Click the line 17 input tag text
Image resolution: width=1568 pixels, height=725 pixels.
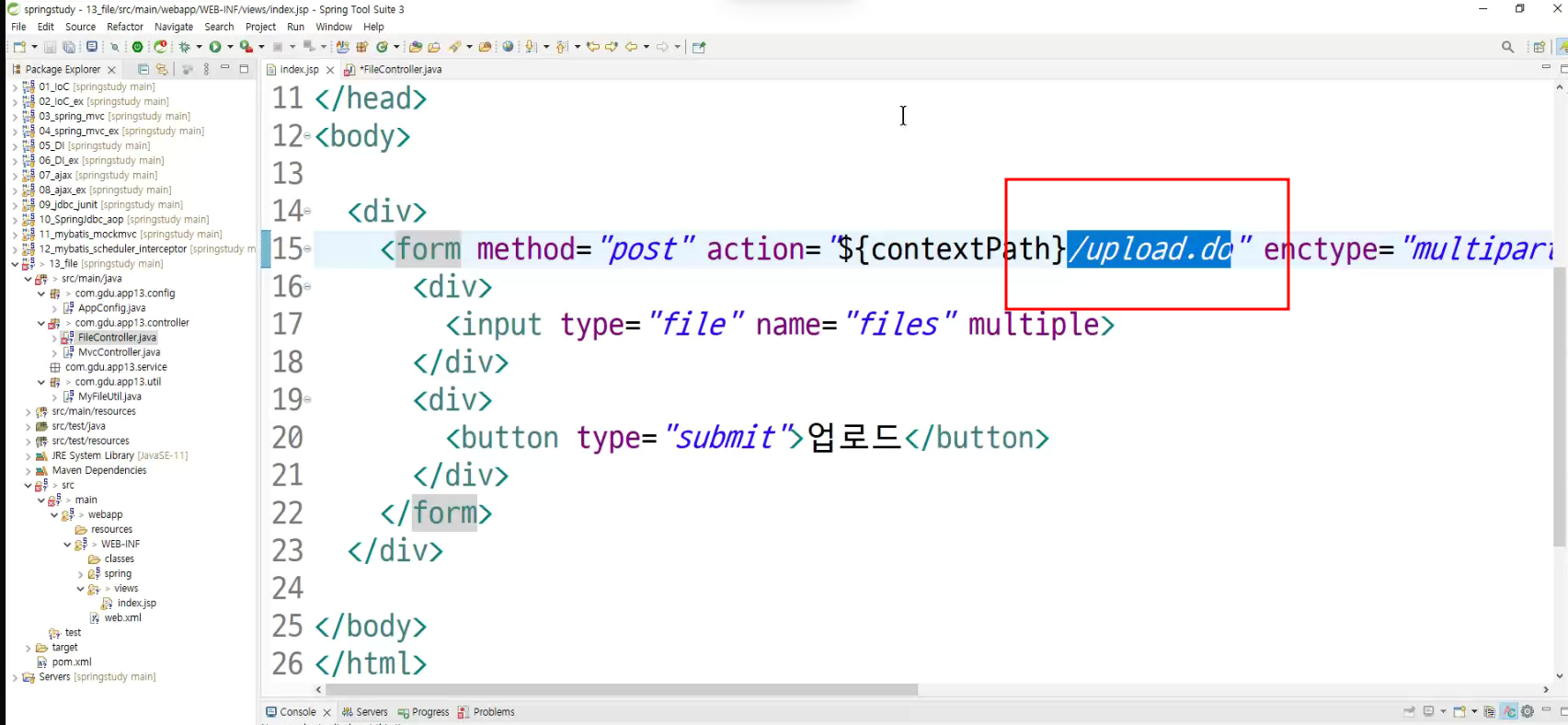coord(780,324)
